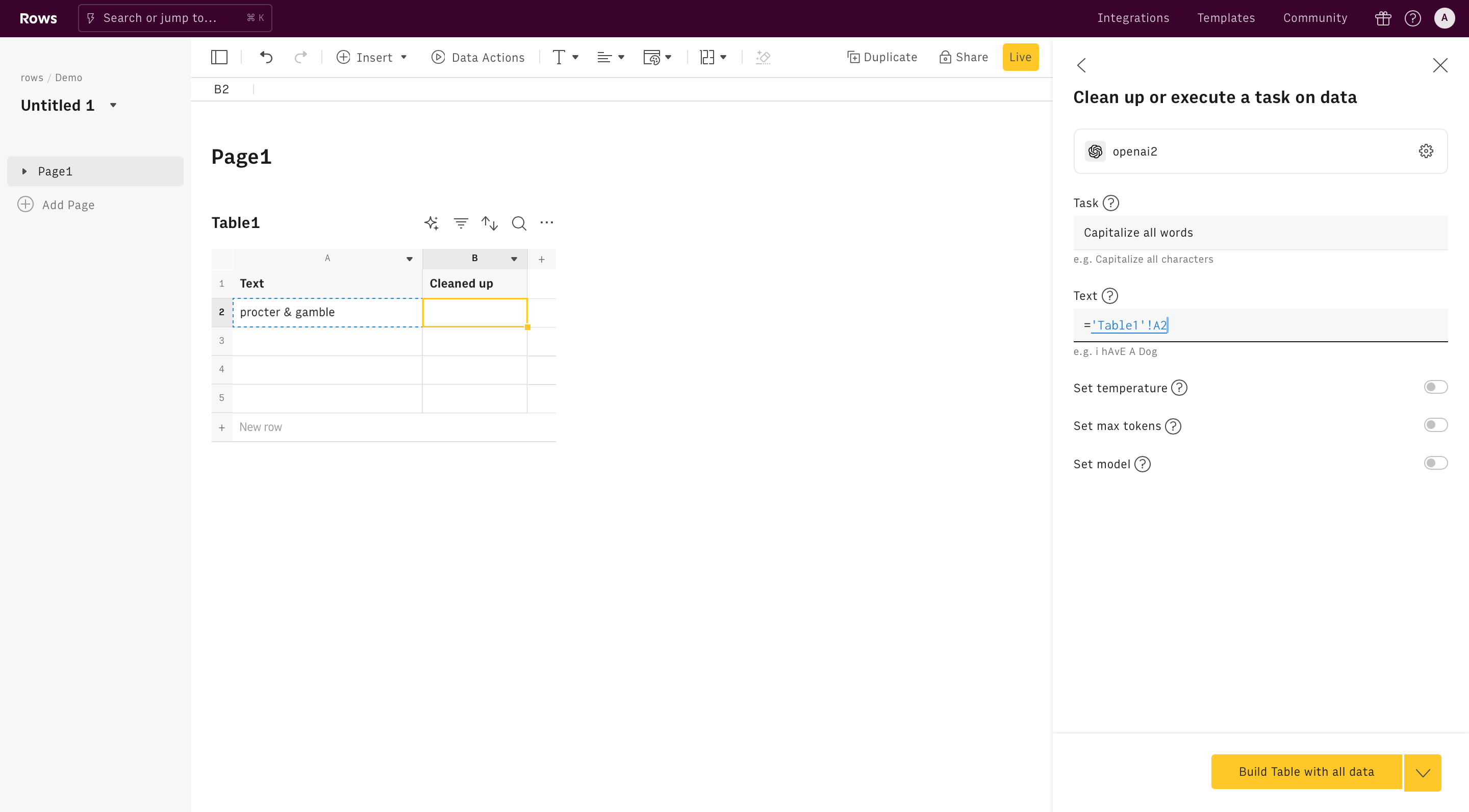Viewport: 1469px width, 812px height.
Task: Click the Data Actions icon
Action: point(437,57)
